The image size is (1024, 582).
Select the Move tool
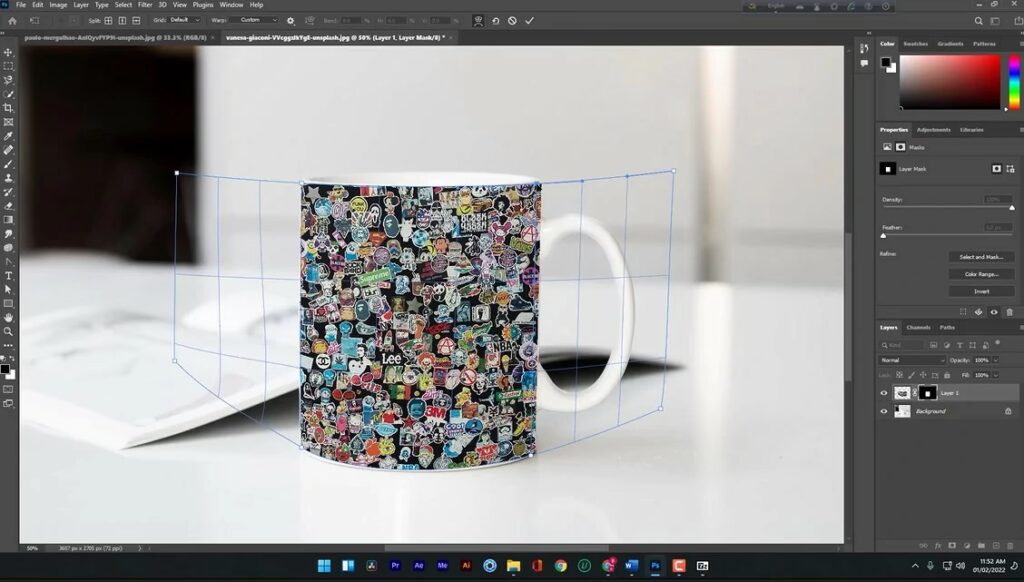point(8,52)
